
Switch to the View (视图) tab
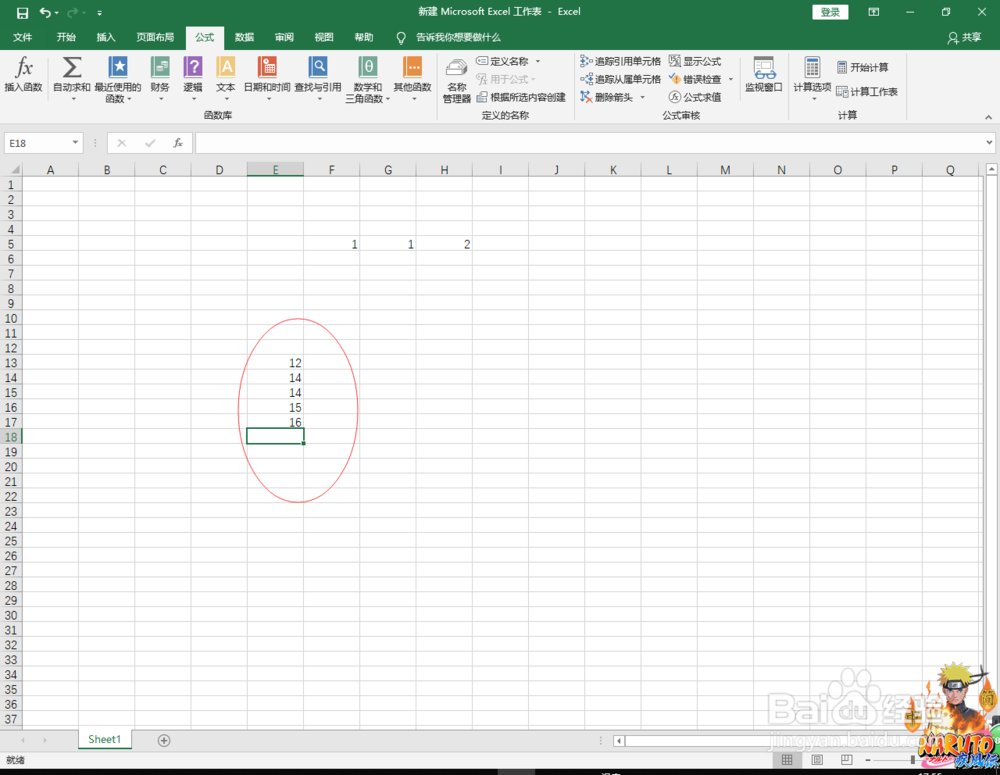[x=324, y=37]
